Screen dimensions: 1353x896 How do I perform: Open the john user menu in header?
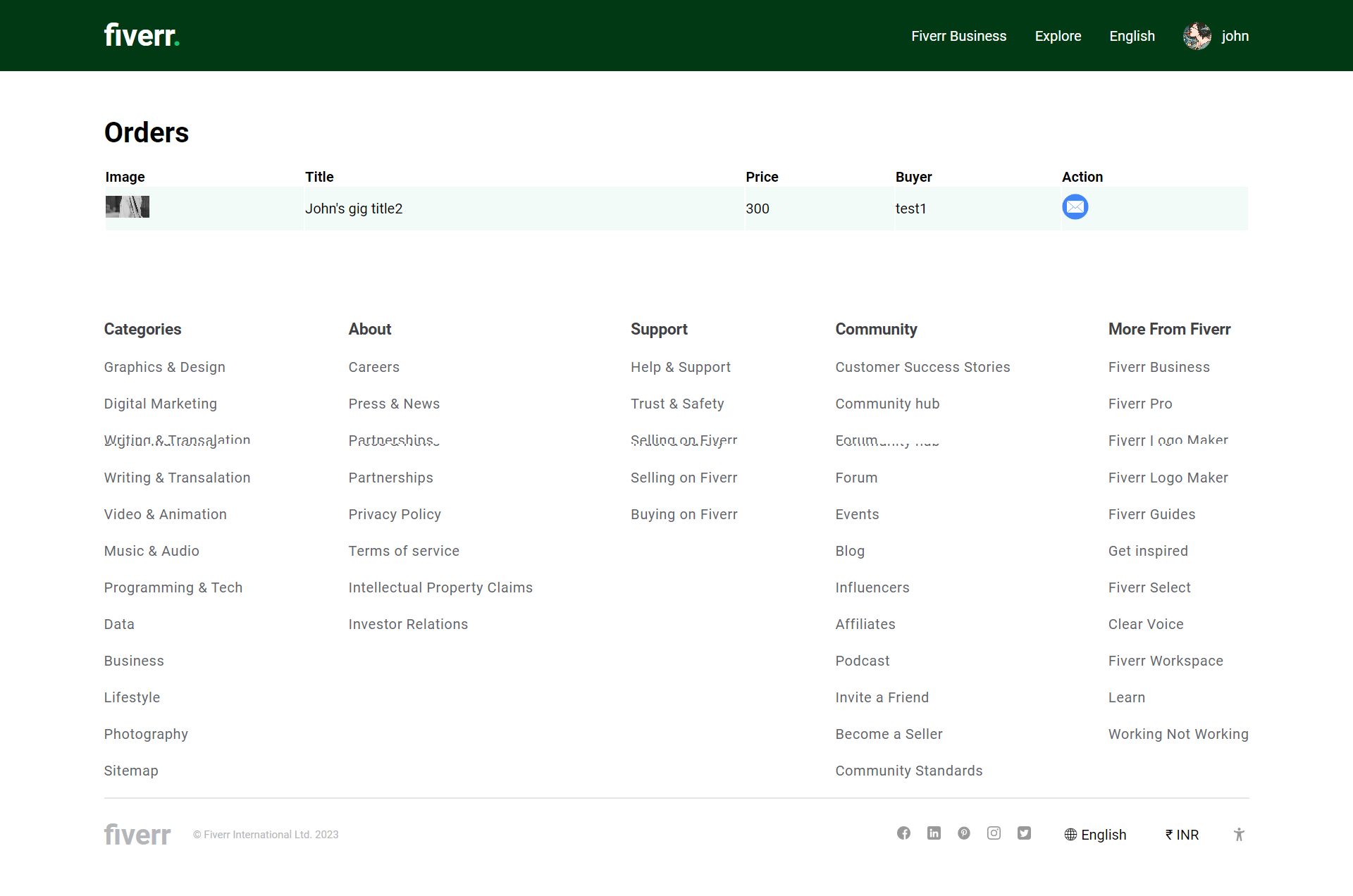point(1235,36)
